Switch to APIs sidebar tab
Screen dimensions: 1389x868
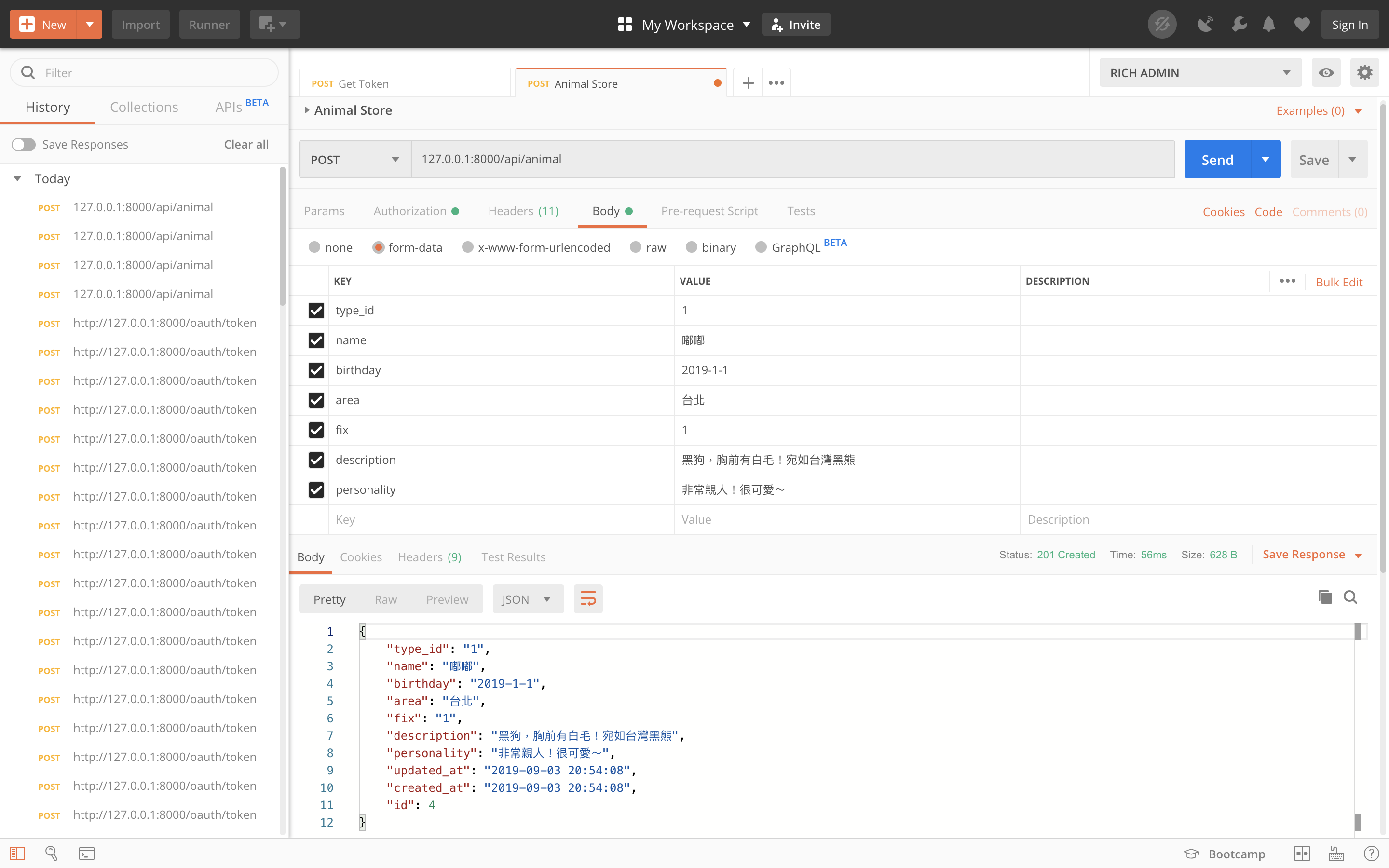pos(242,107)
